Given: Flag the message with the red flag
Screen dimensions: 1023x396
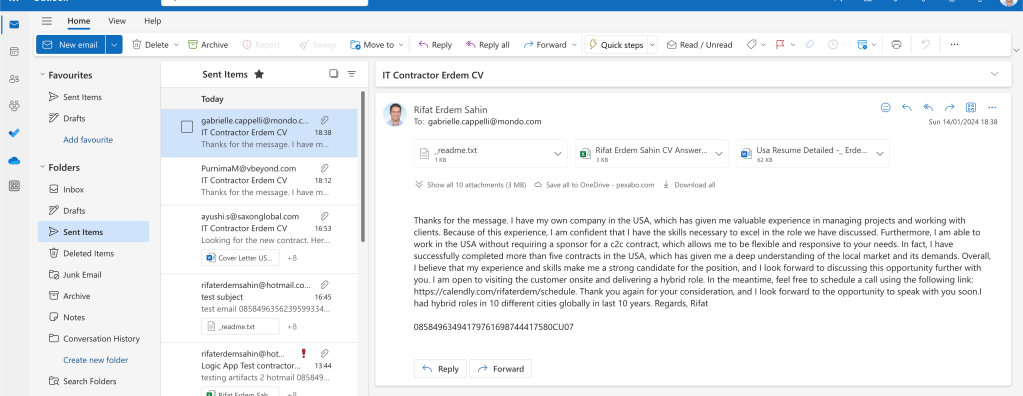Looking at the screenshot, I should pyautogui.click(x=780, y=44).
